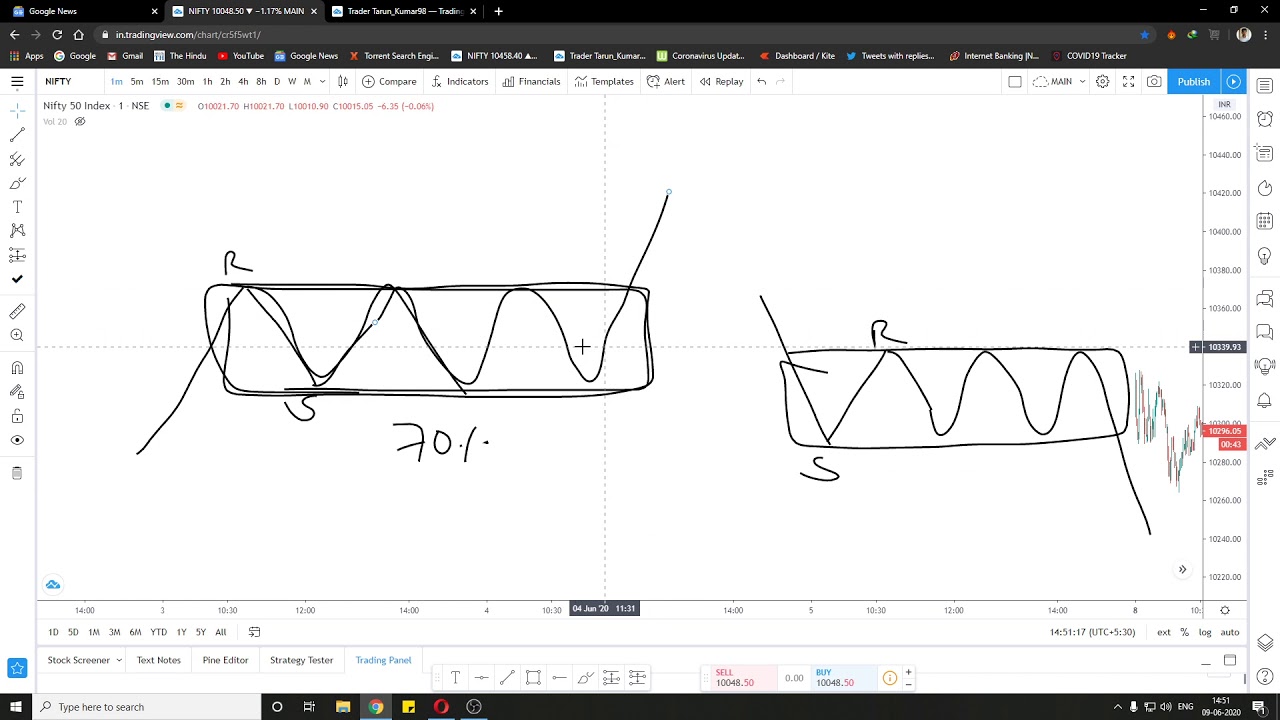Screen dimensions: 1280x720
Task: Expand the Stock Screener dropdown arrow
Action: pyautogui.click(x=118, y=660)
